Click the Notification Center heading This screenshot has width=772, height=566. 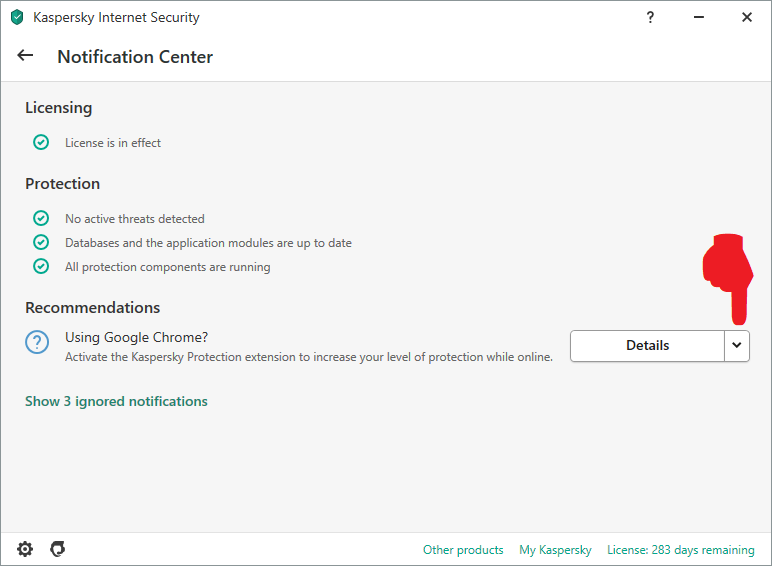click(x=135, y=57)
